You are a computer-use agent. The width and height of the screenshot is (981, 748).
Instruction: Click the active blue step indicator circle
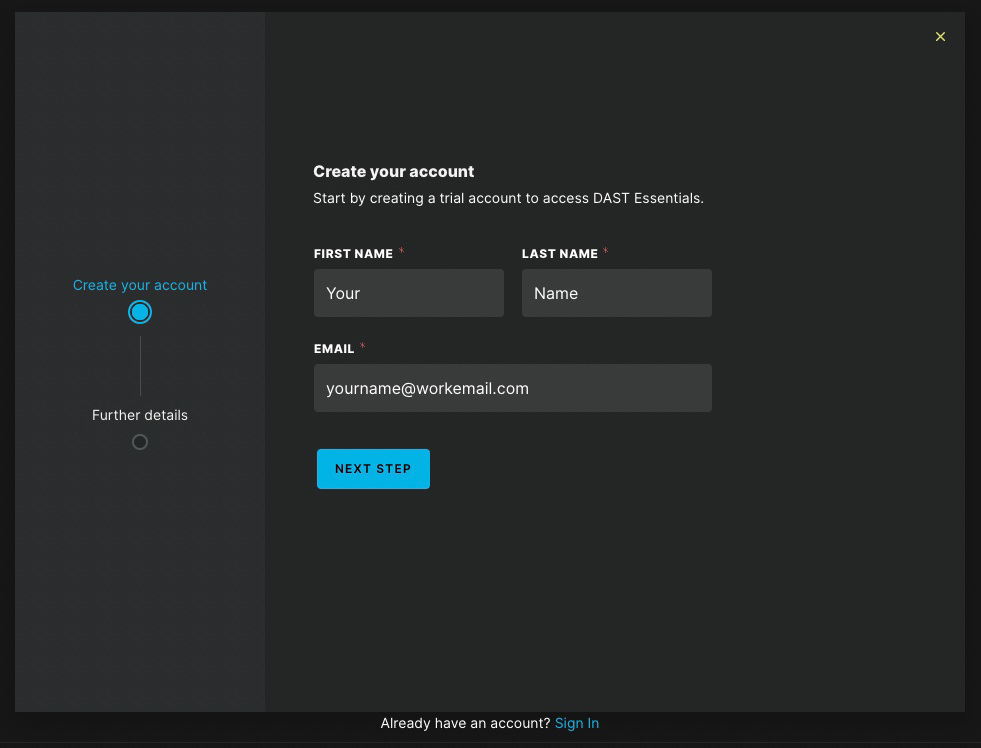pyautogui.click(x=140, y=312)
